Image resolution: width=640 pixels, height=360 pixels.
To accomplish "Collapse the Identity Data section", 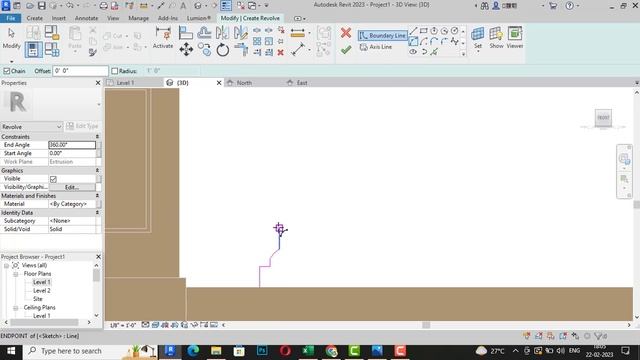I will [97, 213].
